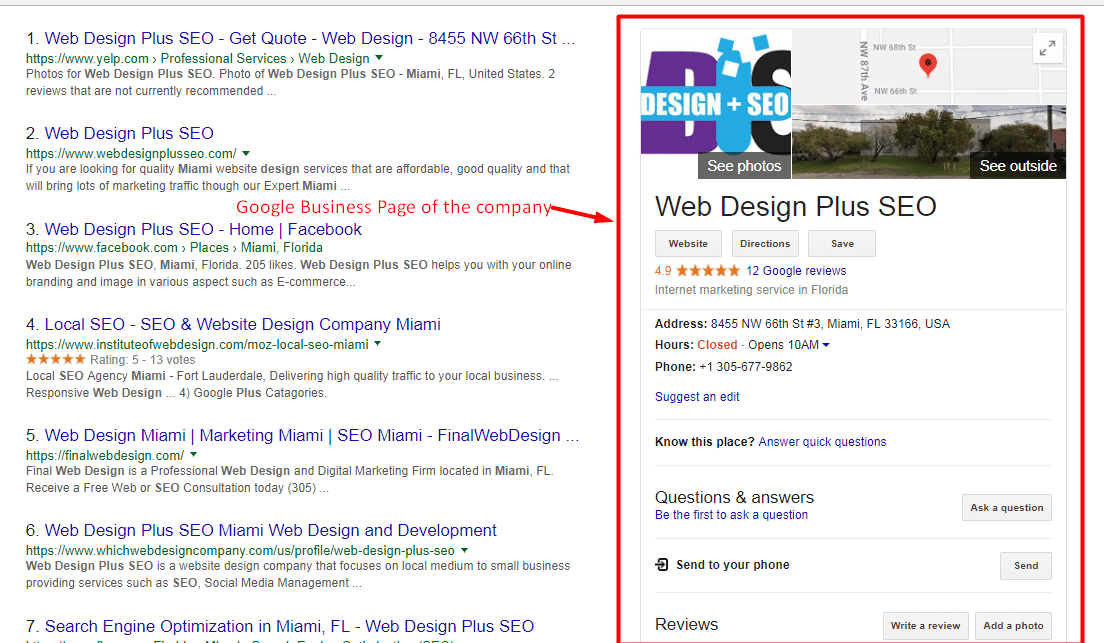The image size is (1104, 643).
Task: Click the red map pin marker
Action: click(x=928, y=65)
